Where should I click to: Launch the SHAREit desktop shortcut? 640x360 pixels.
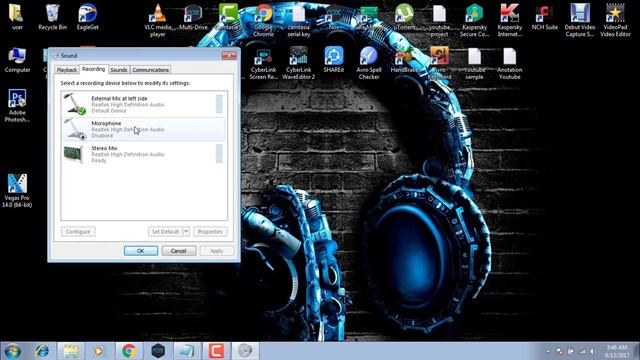coord(334,60)
